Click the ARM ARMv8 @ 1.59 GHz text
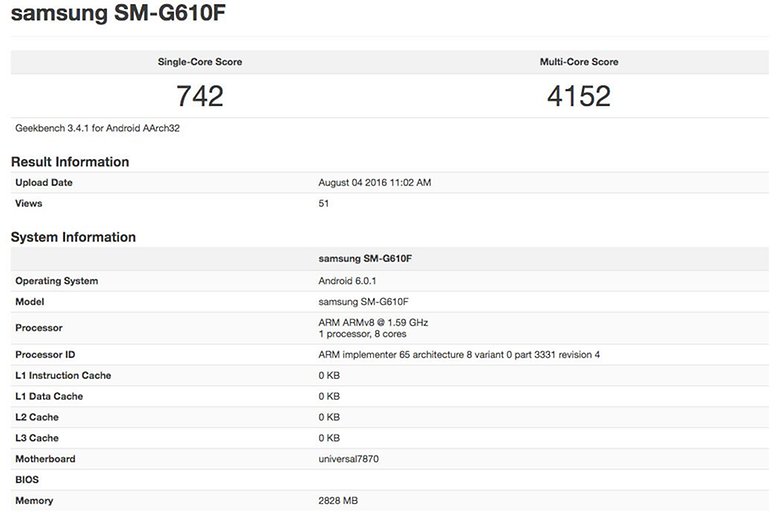This screenshot has width=782, height=517. 373,323
